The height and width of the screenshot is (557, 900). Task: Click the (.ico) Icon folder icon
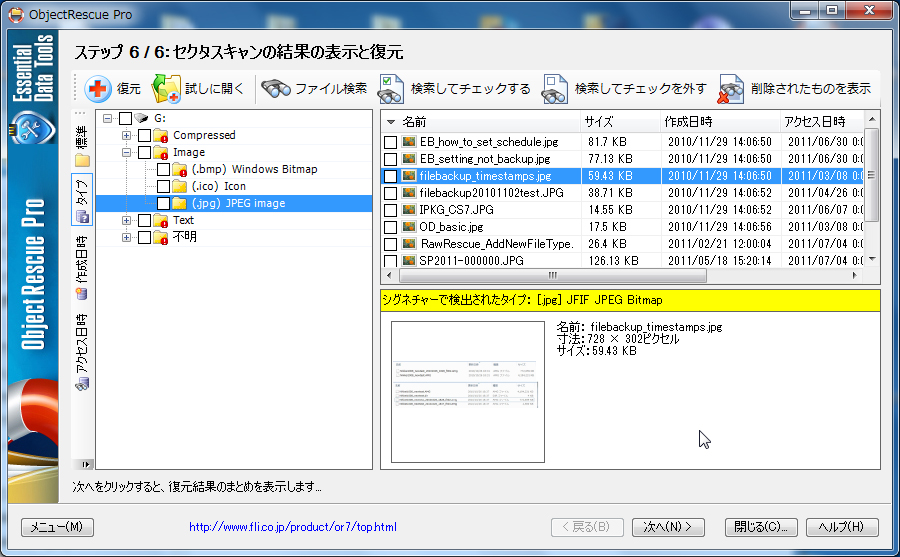[x=179, y=187]
